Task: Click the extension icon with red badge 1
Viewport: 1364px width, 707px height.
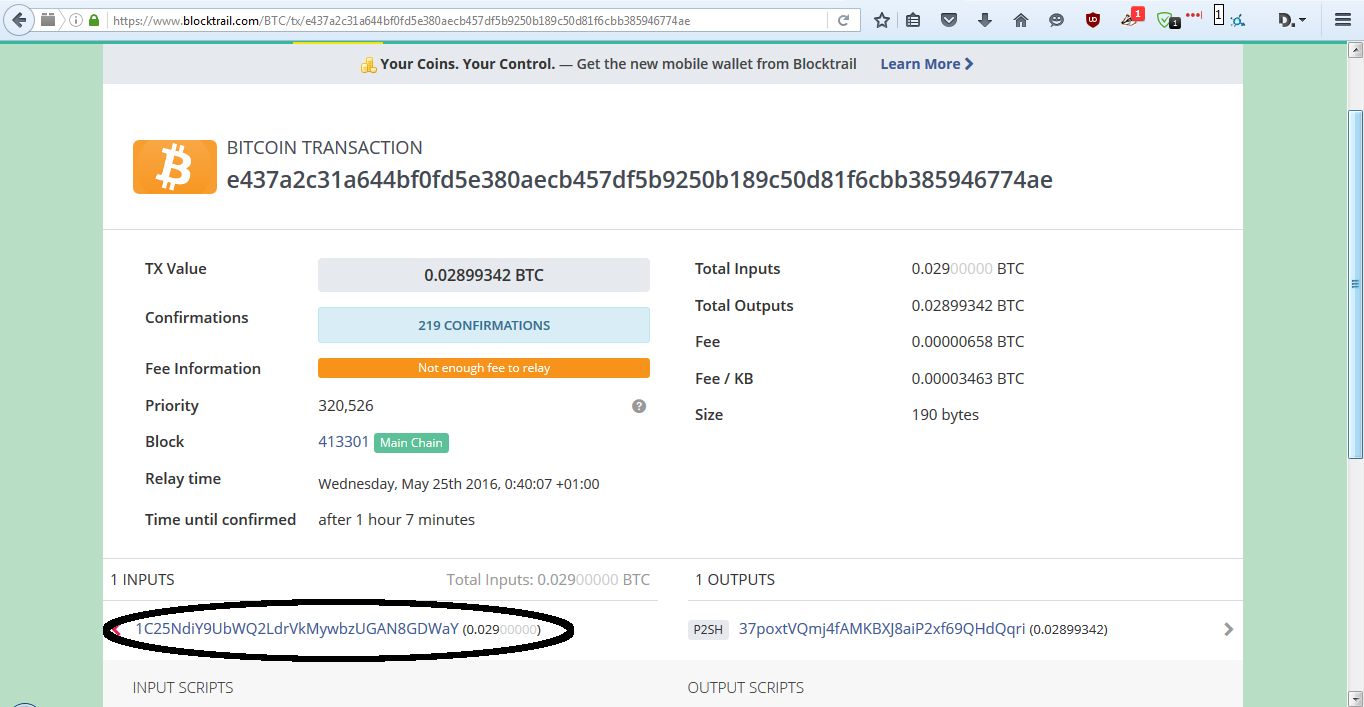Action: [1132, 17]
